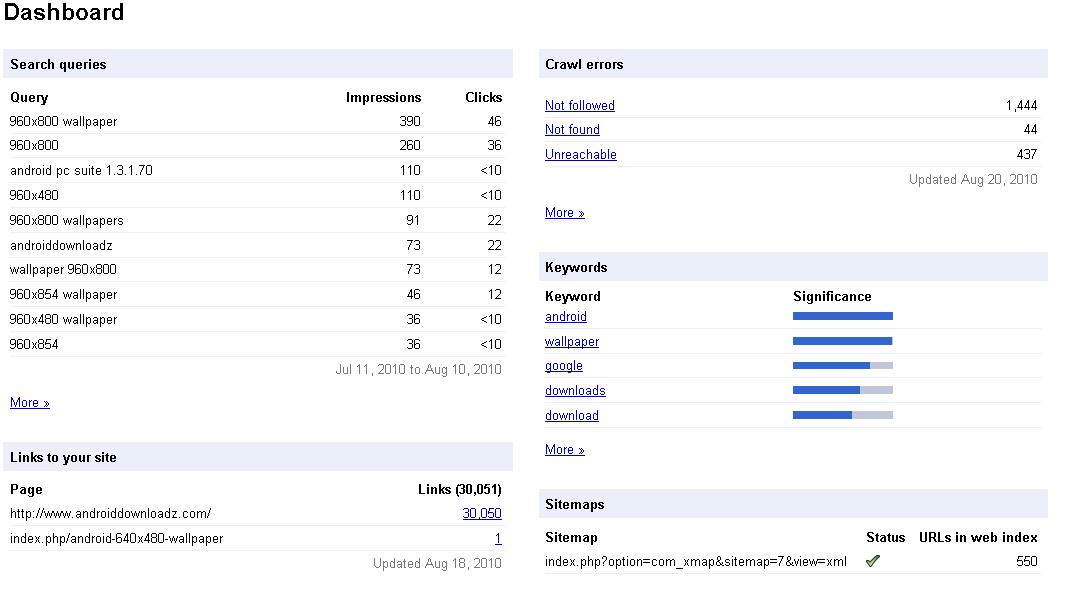The image size is (1076, 589).
Task: Click the Search queries section header
Action: [x=58, y=64]
